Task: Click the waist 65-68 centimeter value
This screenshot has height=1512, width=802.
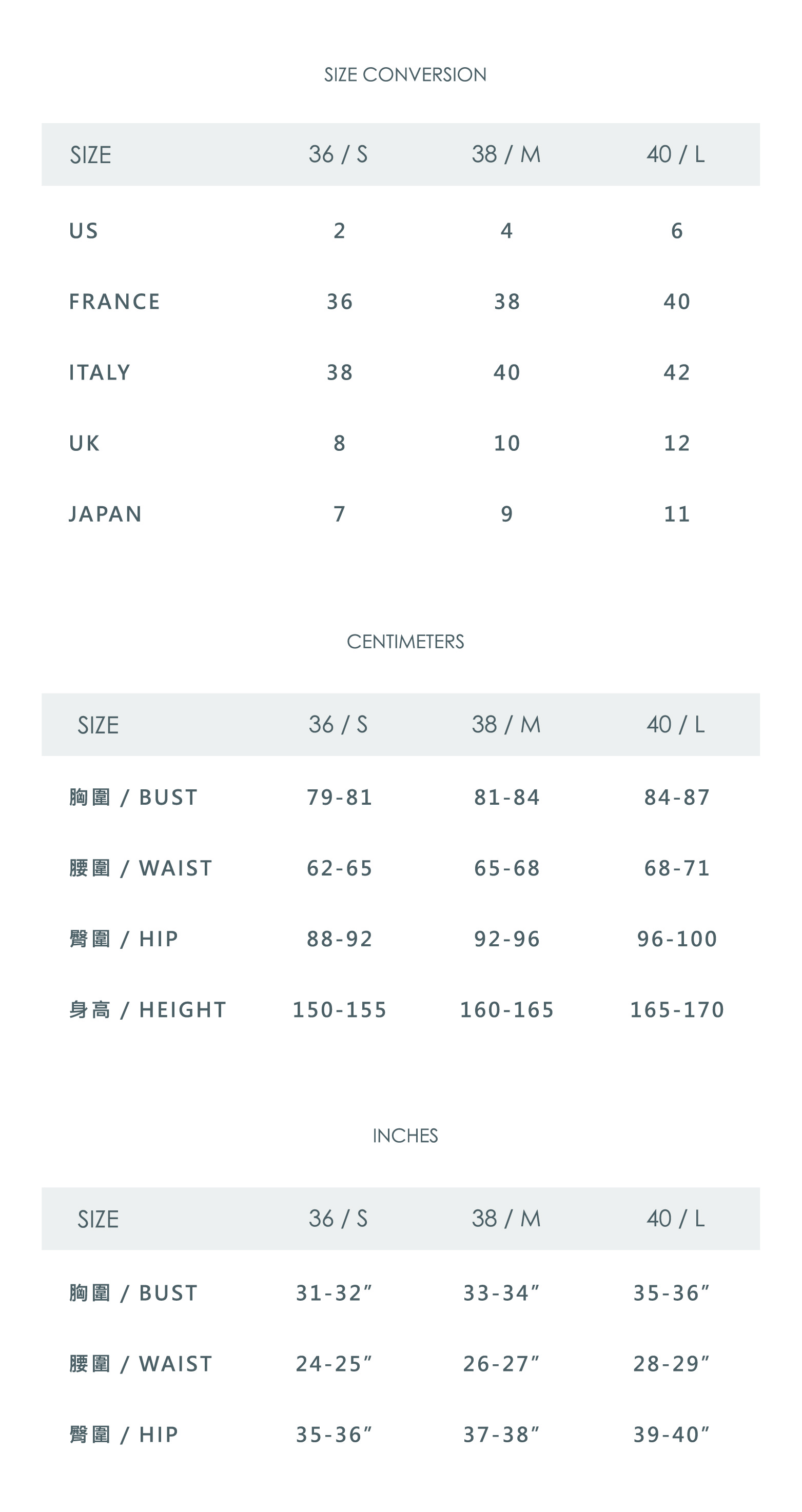Action: click(x=507, y=868)
